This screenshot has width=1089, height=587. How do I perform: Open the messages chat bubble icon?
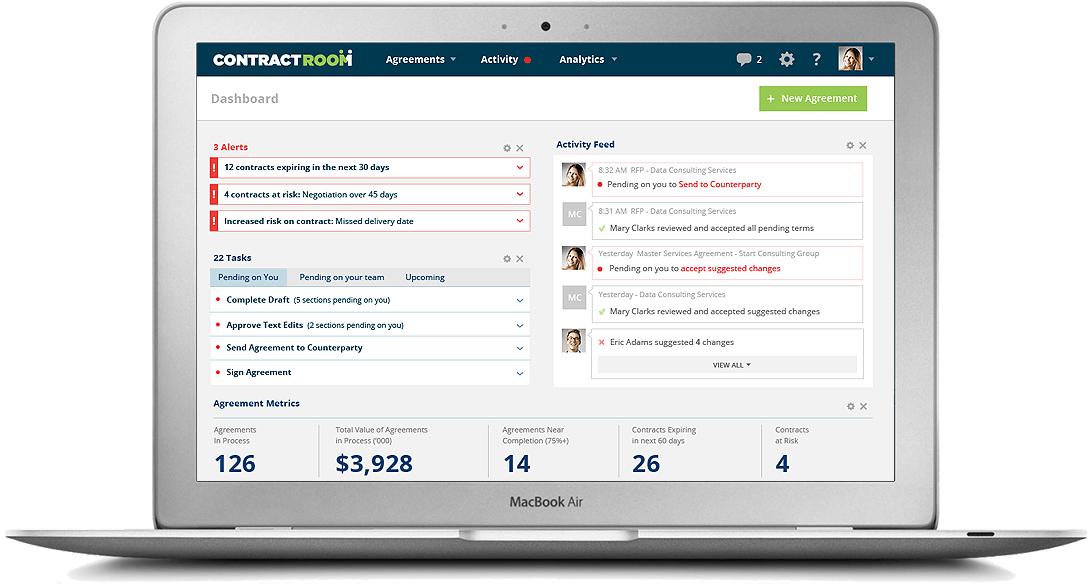[744, 59]
